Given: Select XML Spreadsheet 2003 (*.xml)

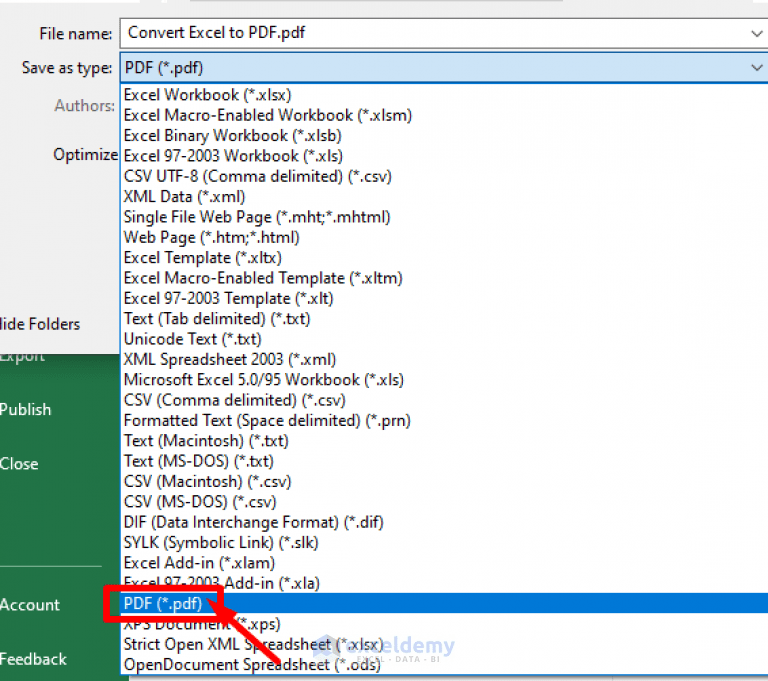Looking at the screenshot, I should coord(444,359).
